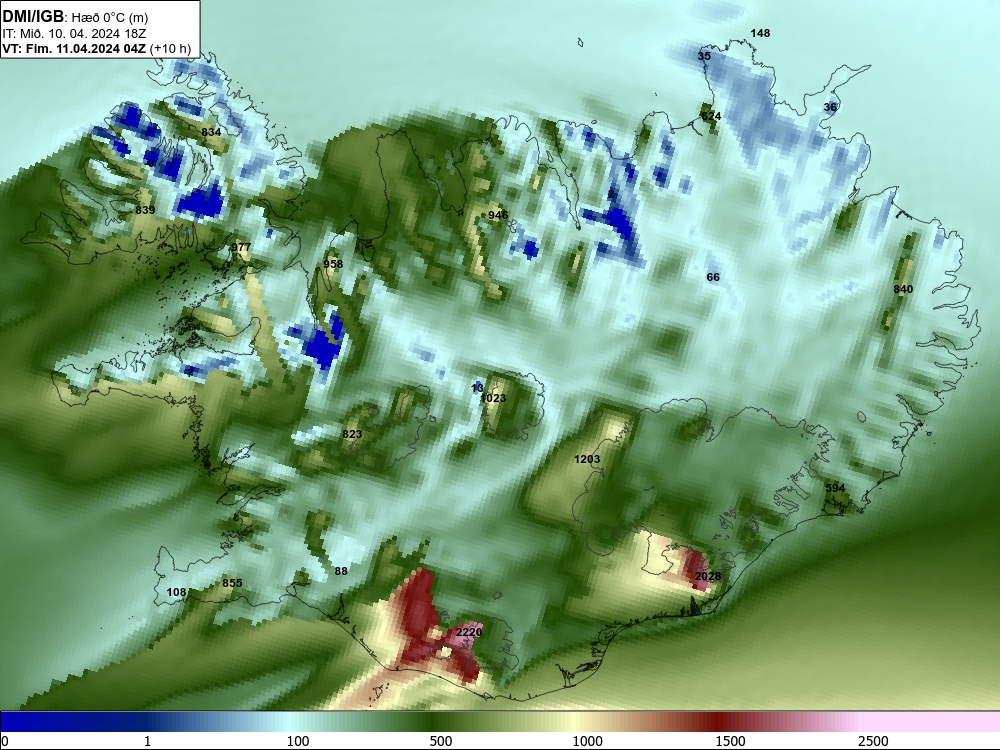The height and width of the screenshot is (750, 1000).
Task: Click the colour scale label 1500
Action: (x=731, y=741)
